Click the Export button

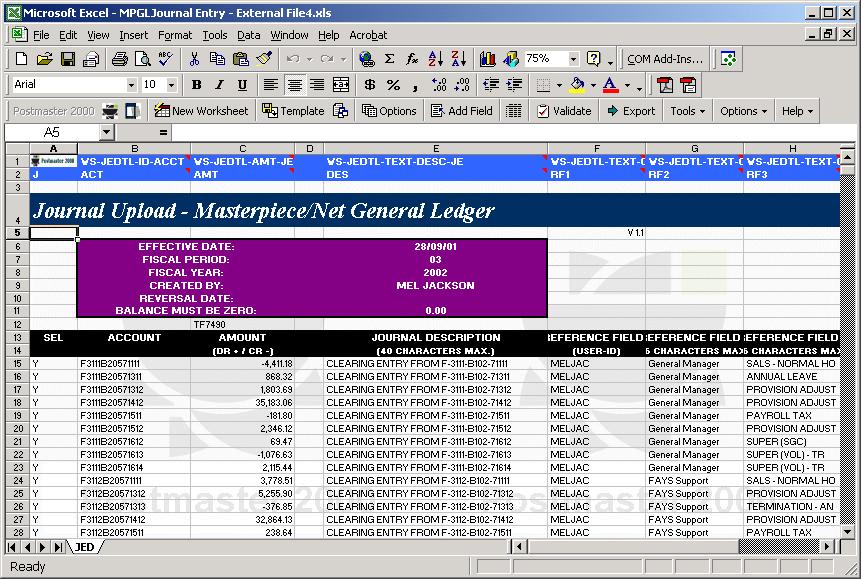(x=631, y=111)
